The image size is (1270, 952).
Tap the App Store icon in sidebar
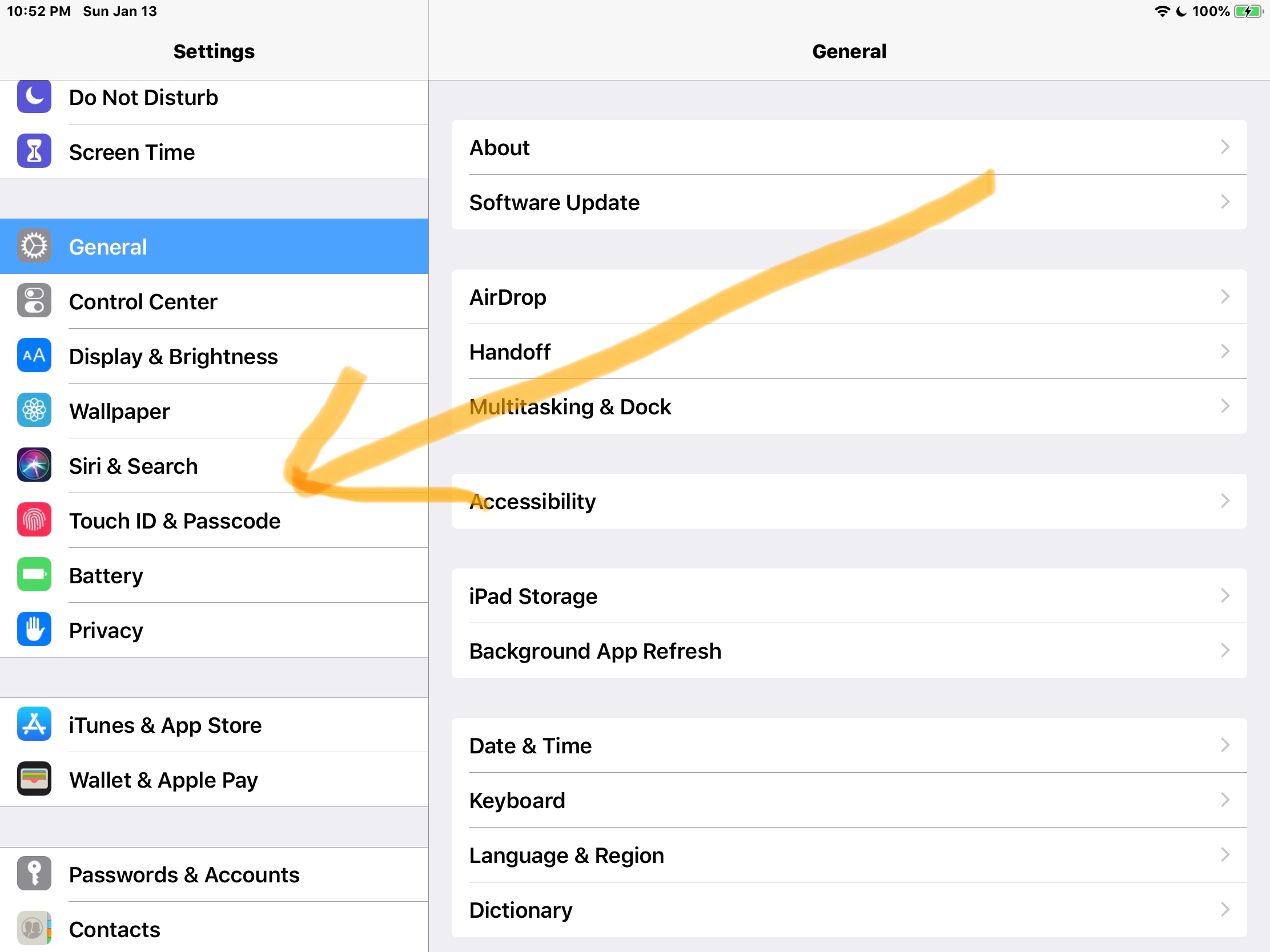tap(34, 724)
